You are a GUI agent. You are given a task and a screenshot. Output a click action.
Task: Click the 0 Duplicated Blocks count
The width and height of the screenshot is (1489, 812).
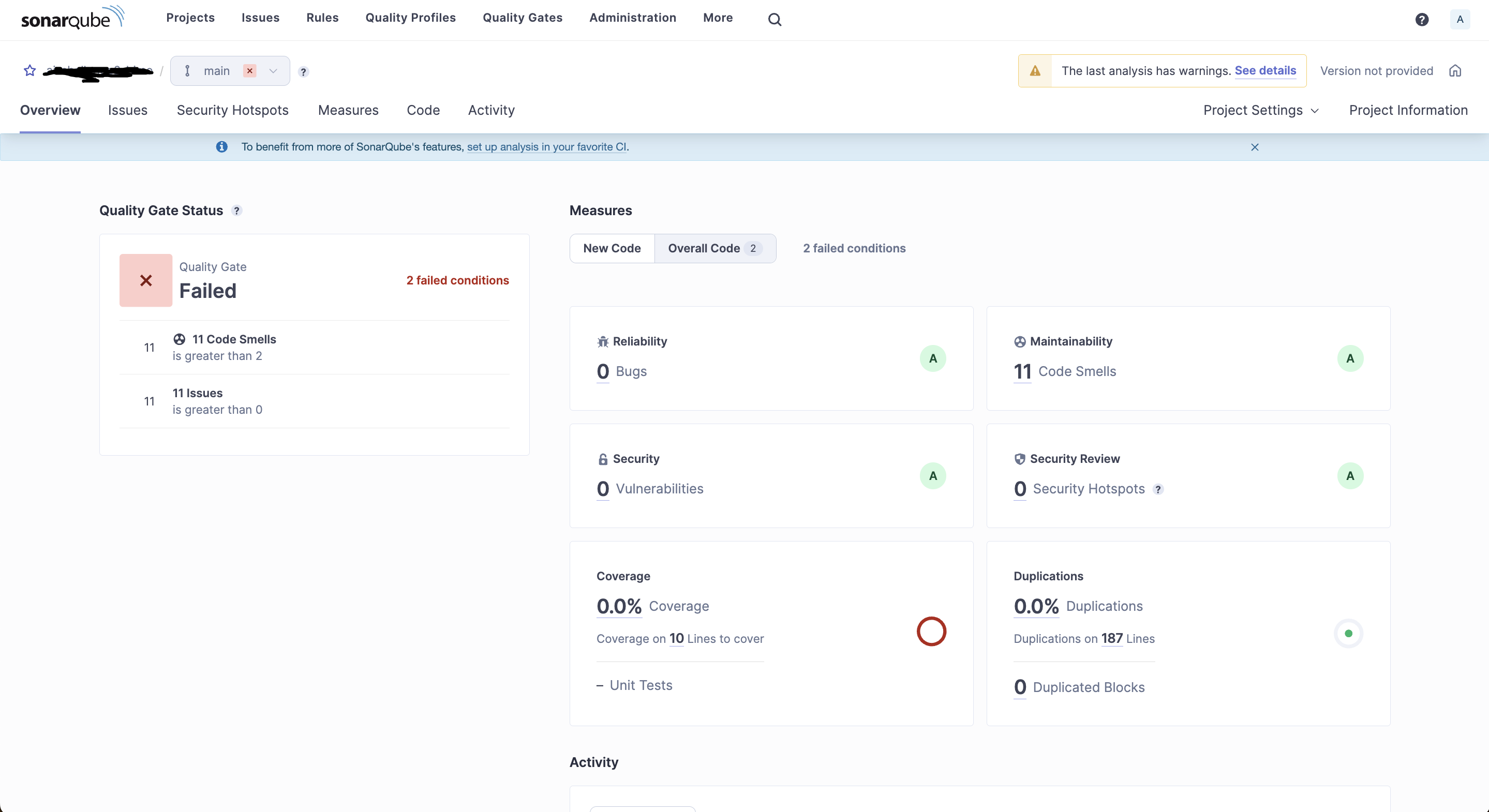click(x=1020, y=687)
